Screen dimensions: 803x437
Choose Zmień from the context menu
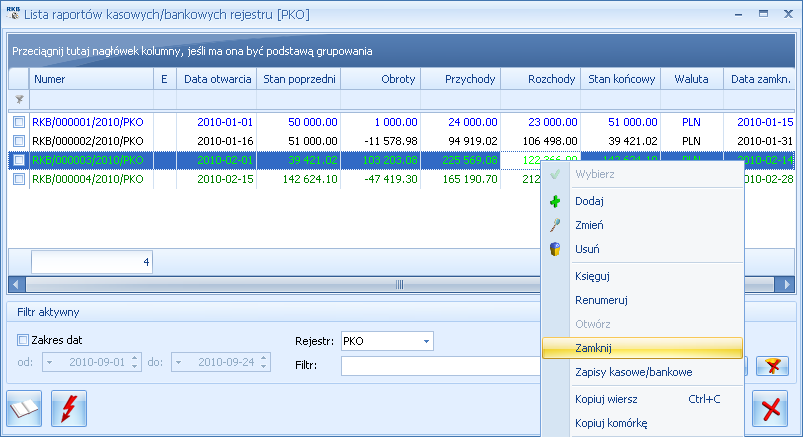point(643,225)
